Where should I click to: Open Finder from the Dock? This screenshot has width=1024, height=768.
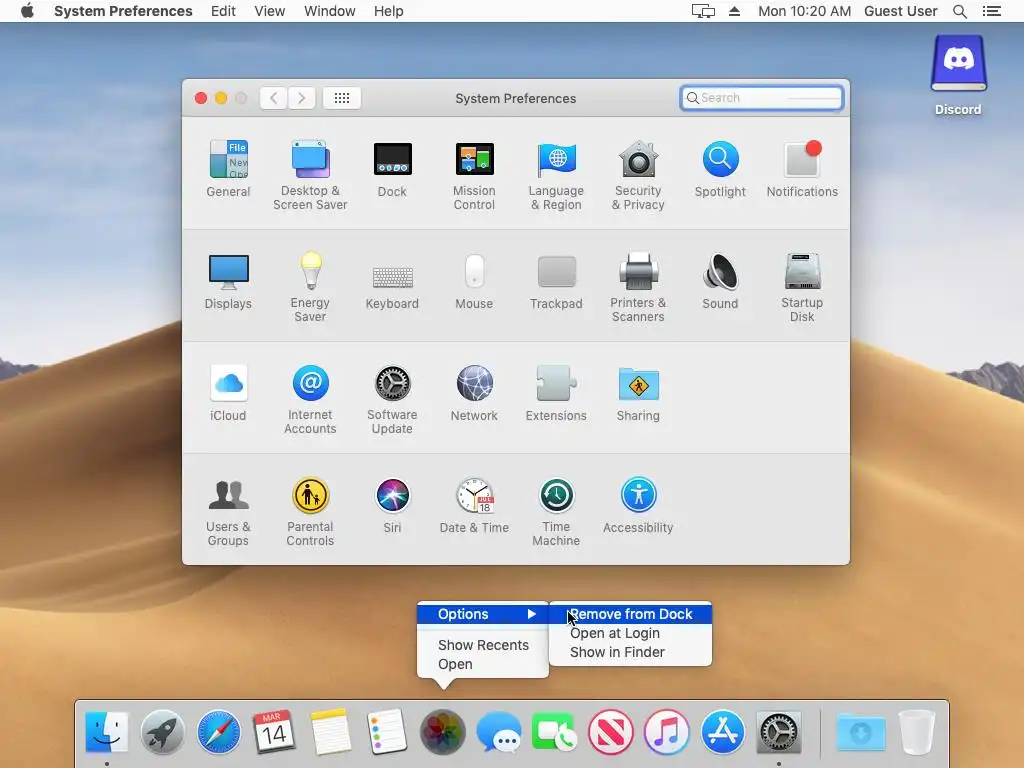pos(106,732)
